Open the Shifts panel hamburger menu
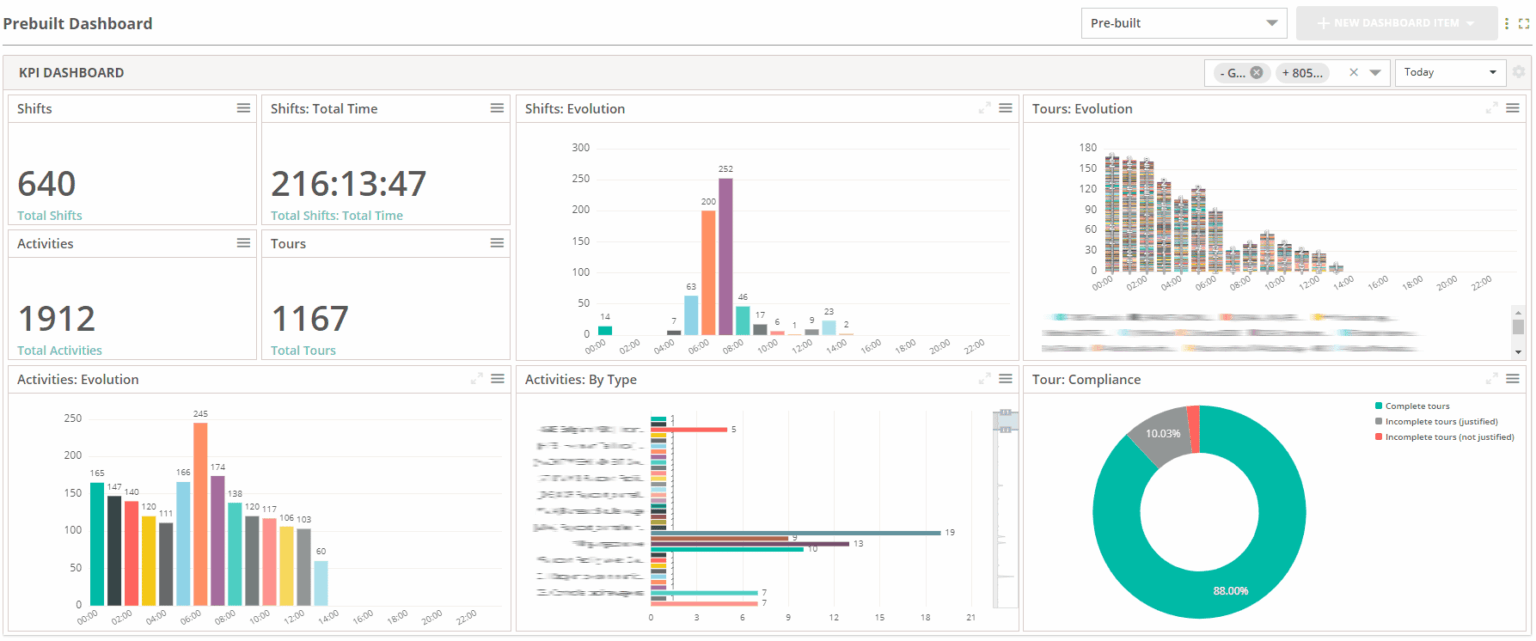 243,108
